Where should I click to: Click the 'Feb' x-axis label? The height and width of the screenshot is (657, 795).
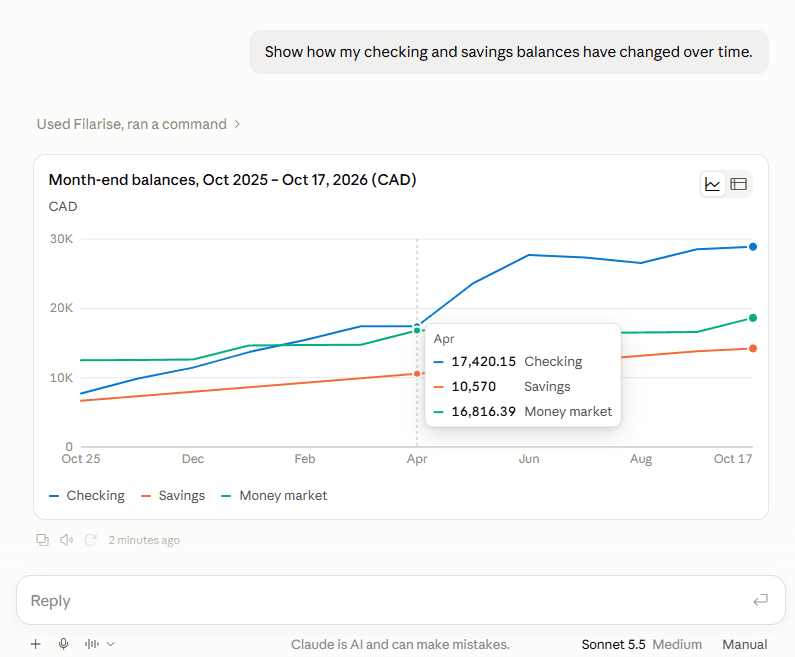(305, 459)
